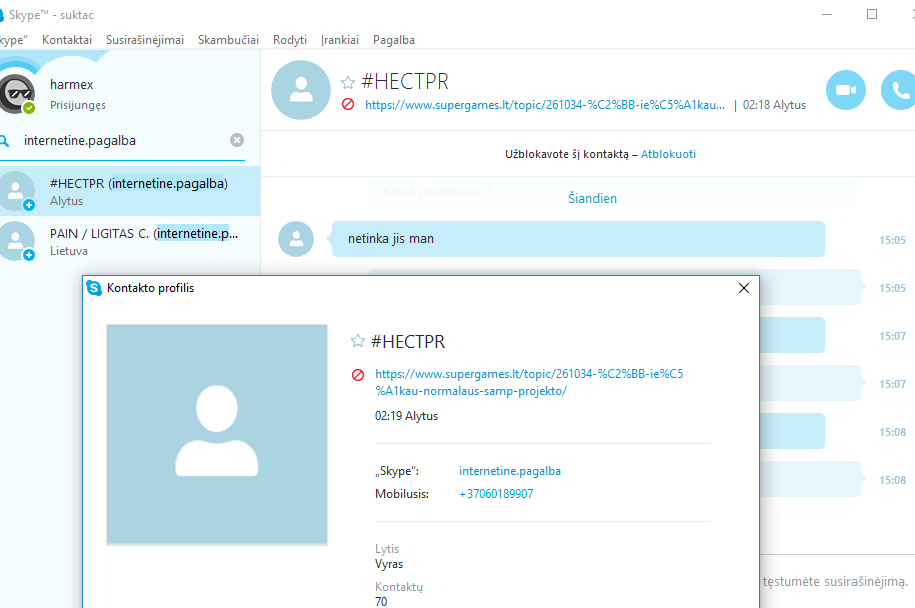Click the #HECTPR avatar in the conversation header
The width and height of the screenshot is (915, 608).
click(x=301, y=90)
